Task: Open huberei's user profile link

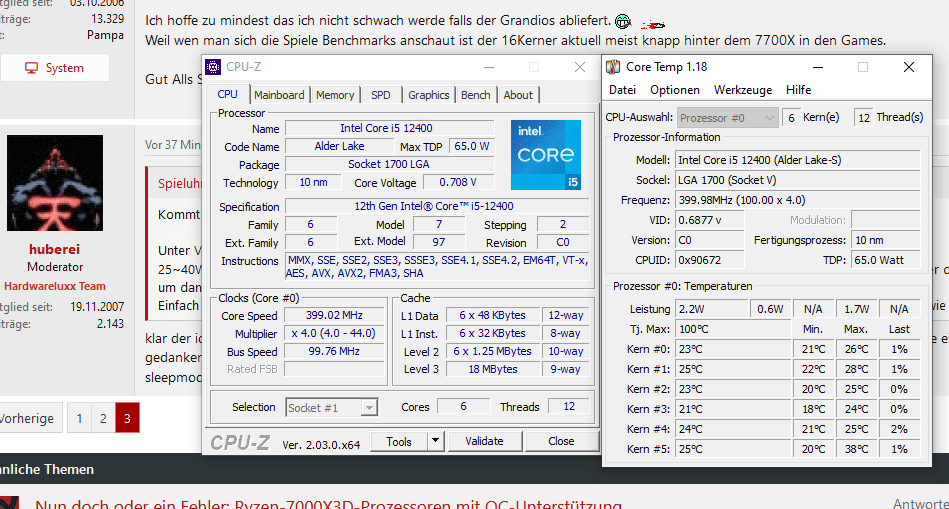Action: tap(54, 249)
